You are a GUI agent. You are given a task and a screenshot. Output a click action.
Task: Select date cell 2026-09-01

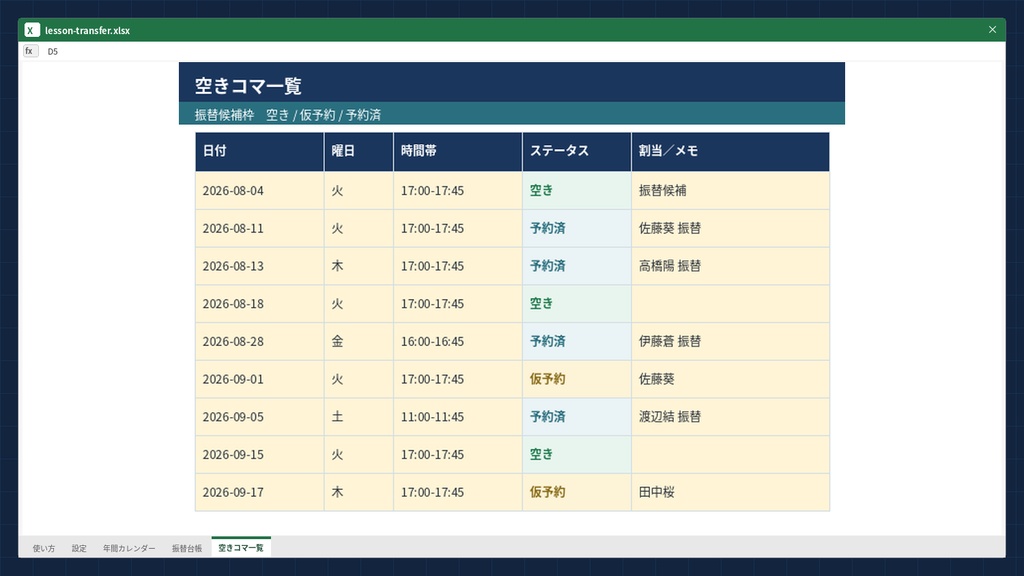[x=259, y=379]
